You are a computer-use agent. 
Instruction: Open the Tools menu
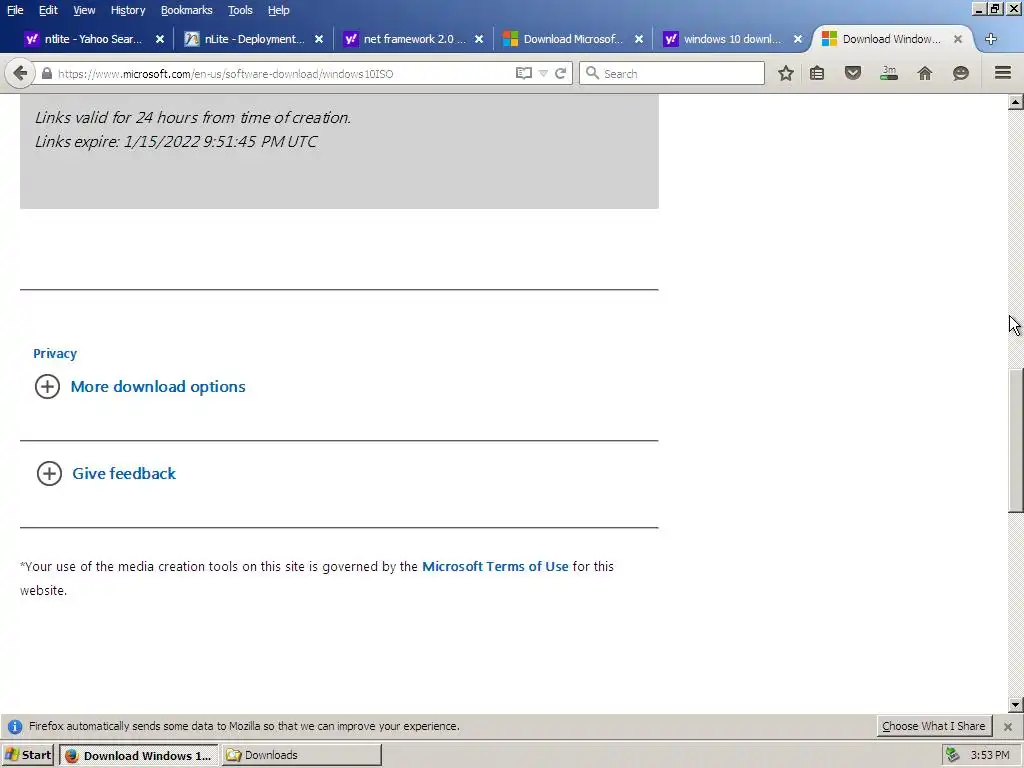click(x=240, y=10)
